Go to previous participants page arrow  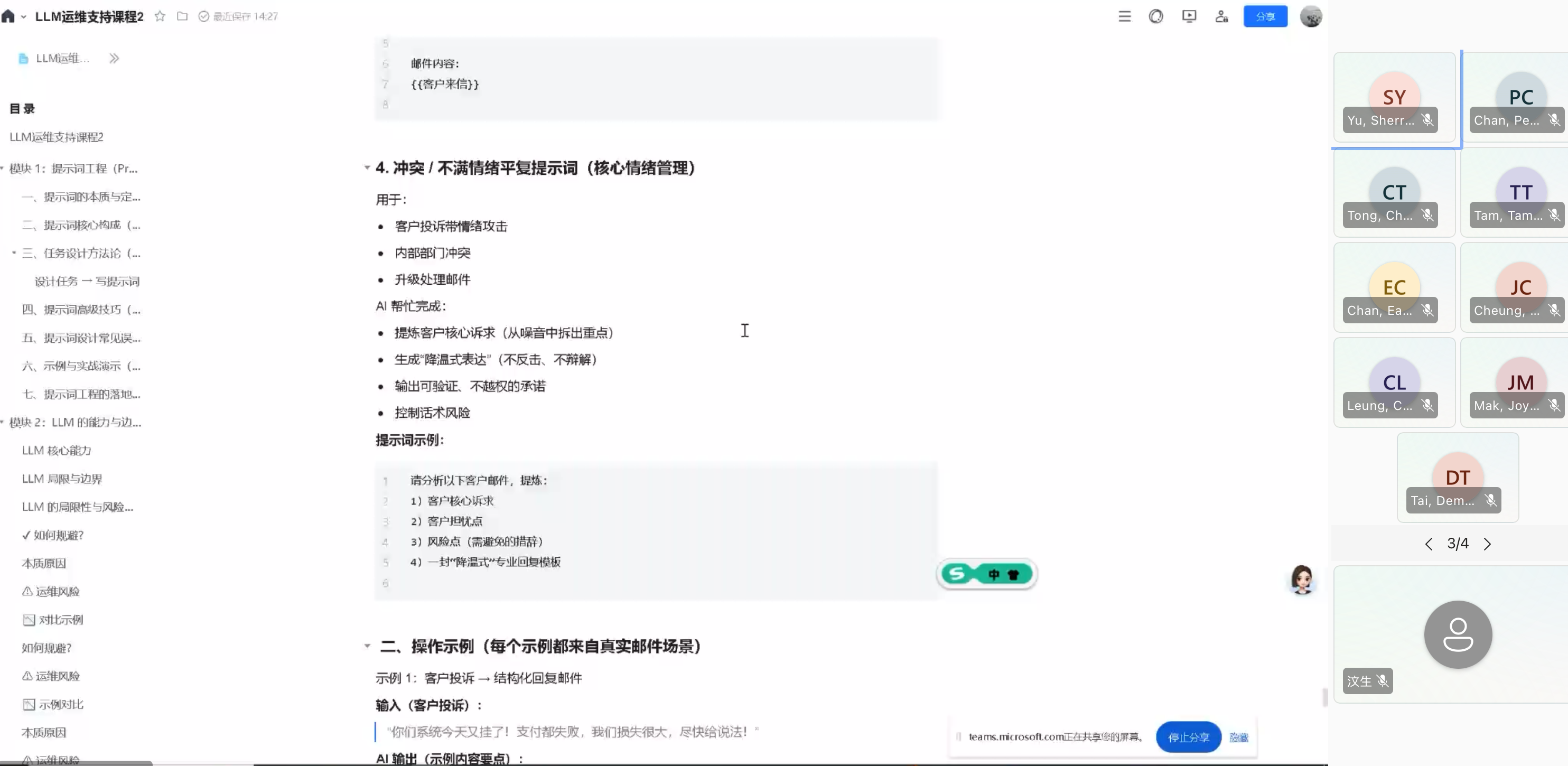[x=1429, y=544]
